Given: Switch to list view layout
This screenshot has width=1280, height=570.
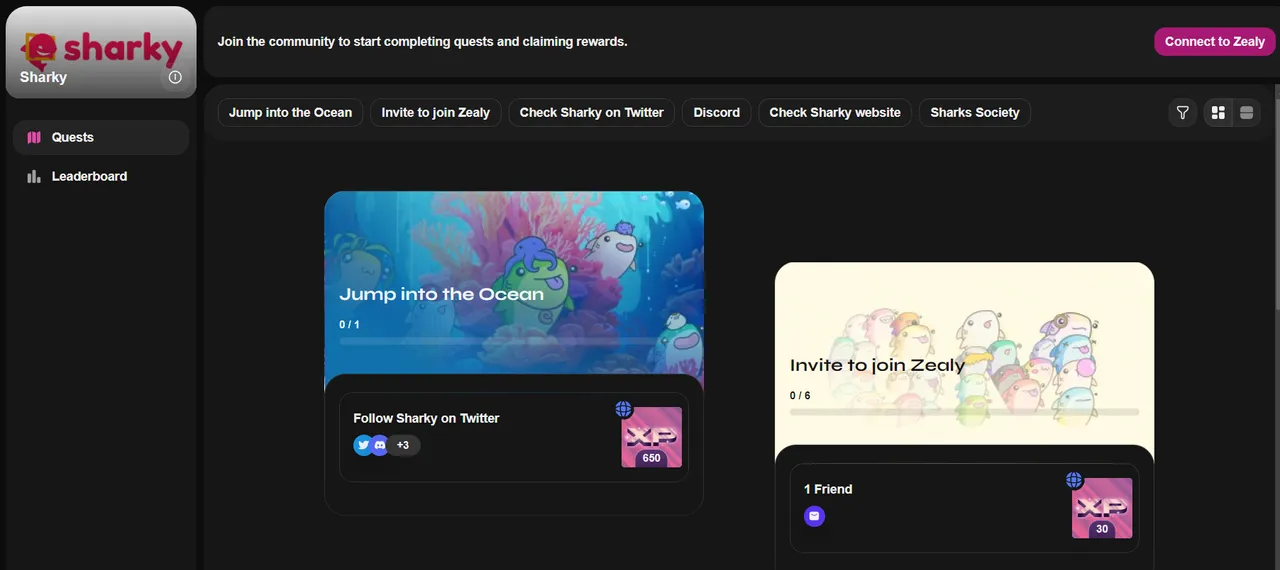Looking at the screenshot, I should click(x=1246, y=113).
